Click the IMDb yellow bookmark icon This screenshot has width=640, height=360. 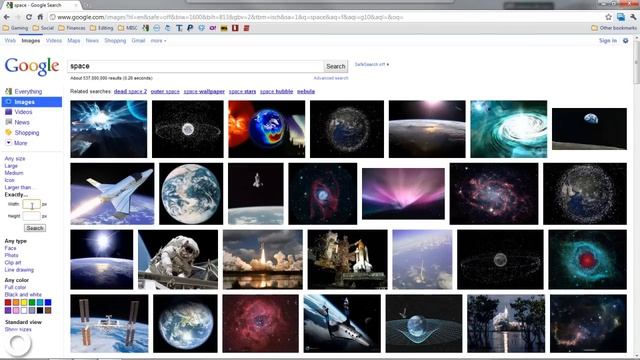point(224,28)
